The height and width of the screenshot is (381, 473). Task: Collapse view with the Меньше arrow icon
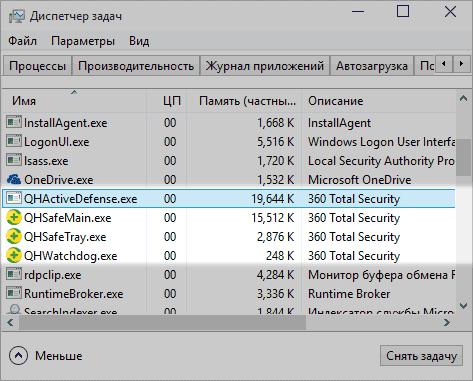pyautogui.click(x=18, y=356)
